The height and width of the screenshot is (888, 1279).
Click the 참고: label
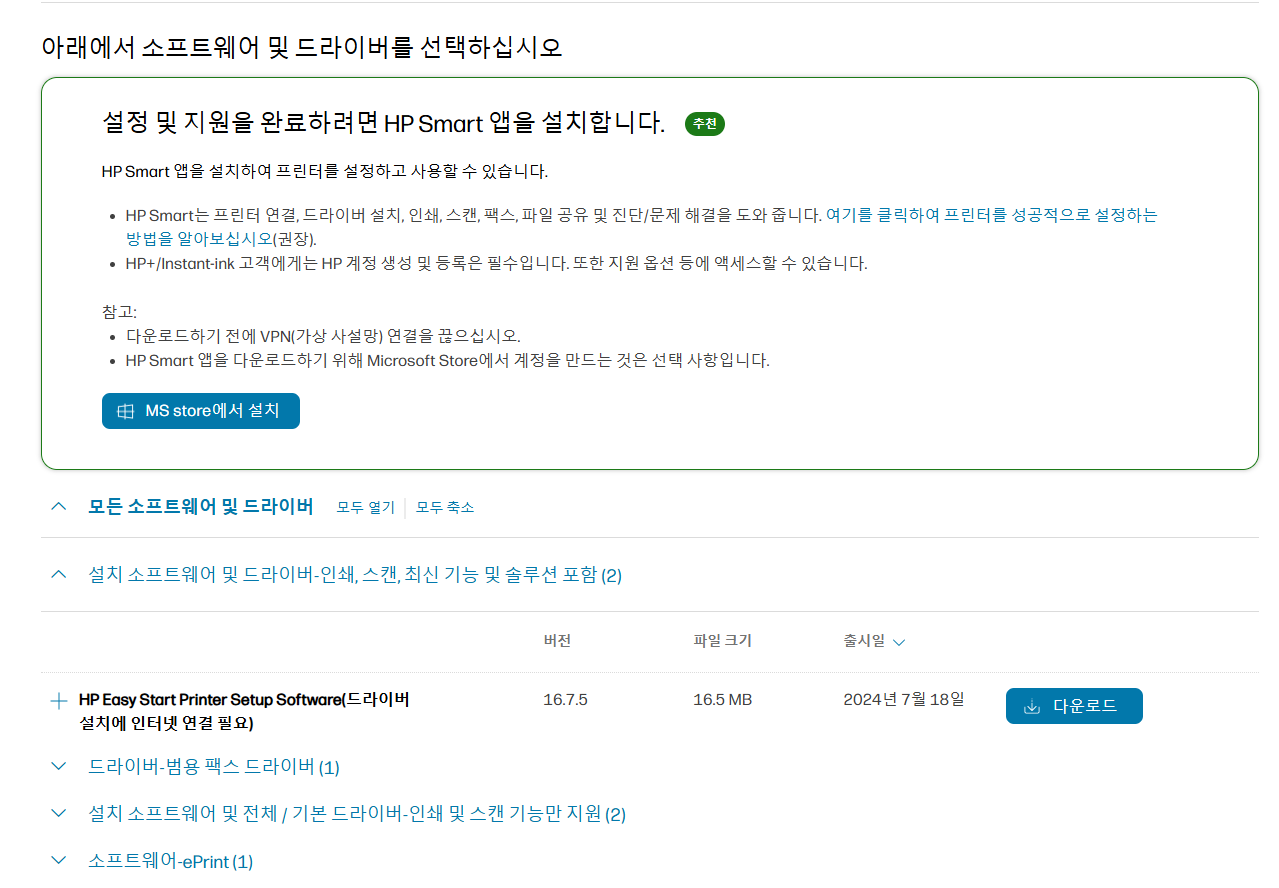pyautogui.click(x=120, y=312)
